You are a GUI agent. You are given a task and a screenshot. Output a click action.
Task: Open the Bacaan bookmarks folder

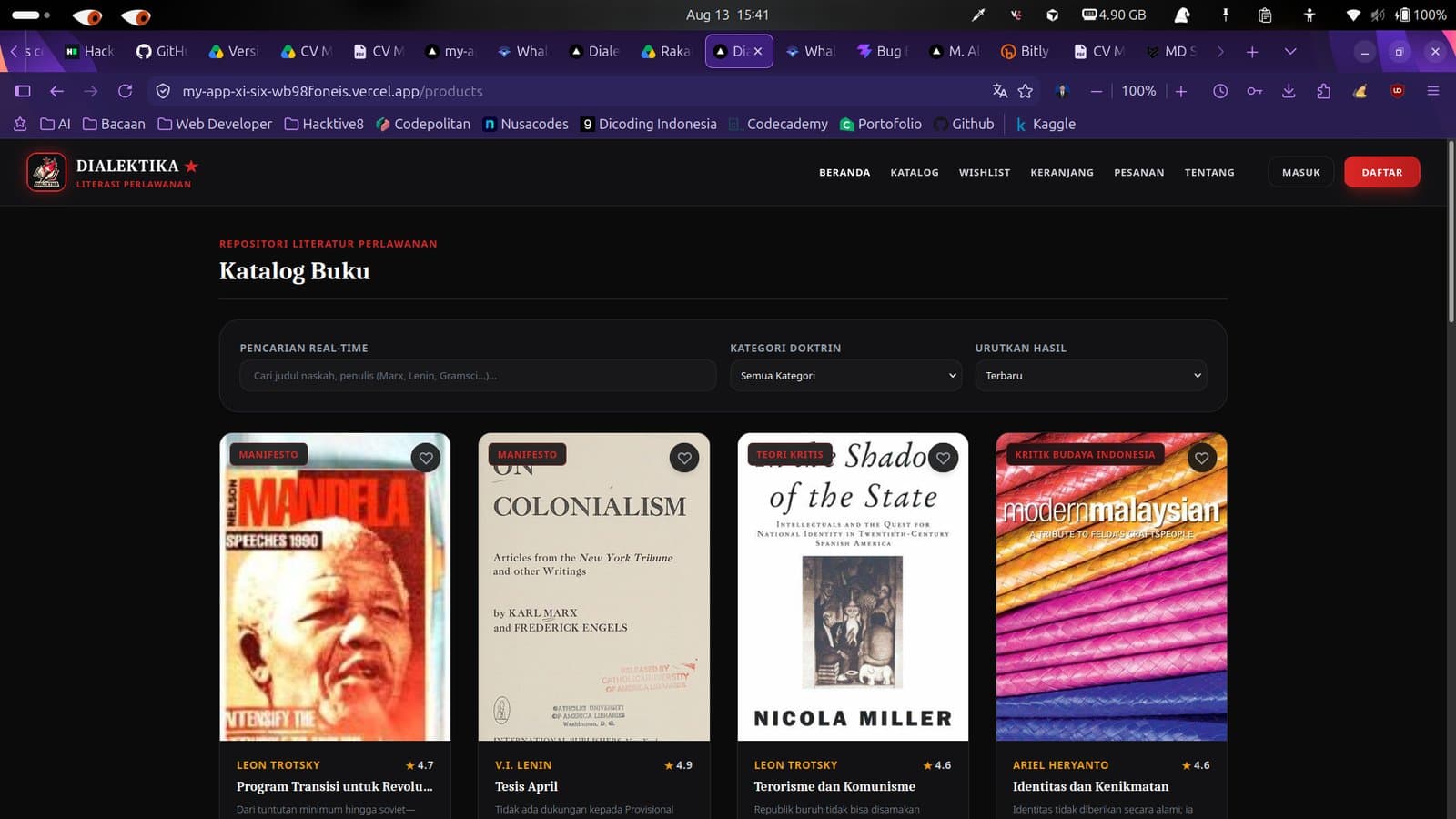pyautogui.click(x=114, y=124)
